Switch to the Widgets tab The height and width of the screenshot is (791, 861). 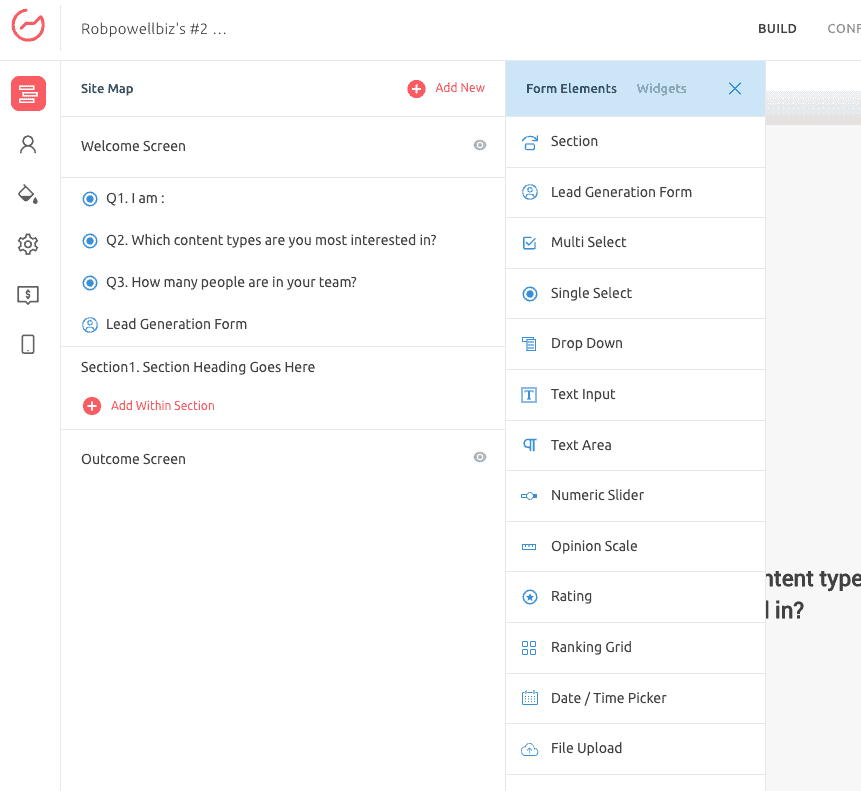[x=661, y=88]
